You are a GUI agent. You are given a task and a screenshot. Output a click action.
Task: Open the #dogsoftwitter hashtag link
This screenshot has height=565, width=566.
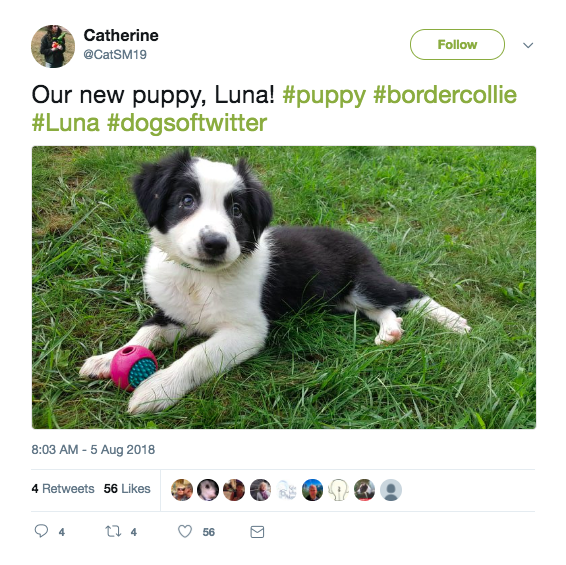pos(187,123)
